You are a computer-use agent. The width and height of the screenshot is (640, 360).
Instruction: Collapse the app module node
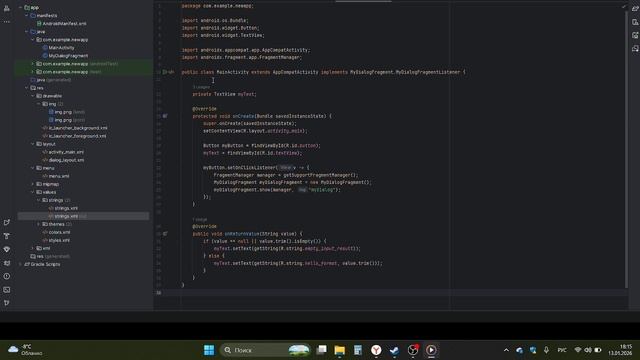20,7
